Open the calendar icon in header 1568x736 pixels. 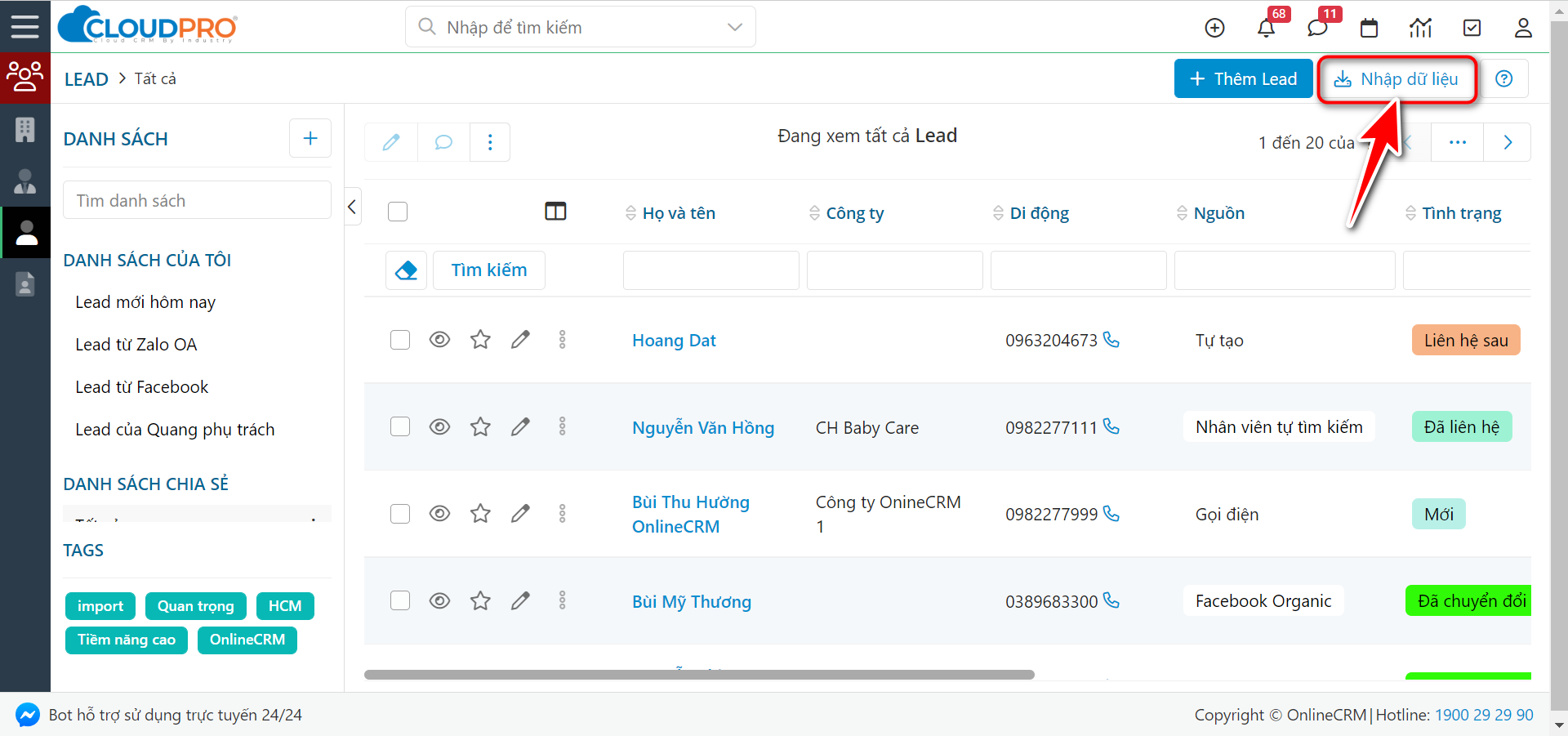coord(1369,28)
